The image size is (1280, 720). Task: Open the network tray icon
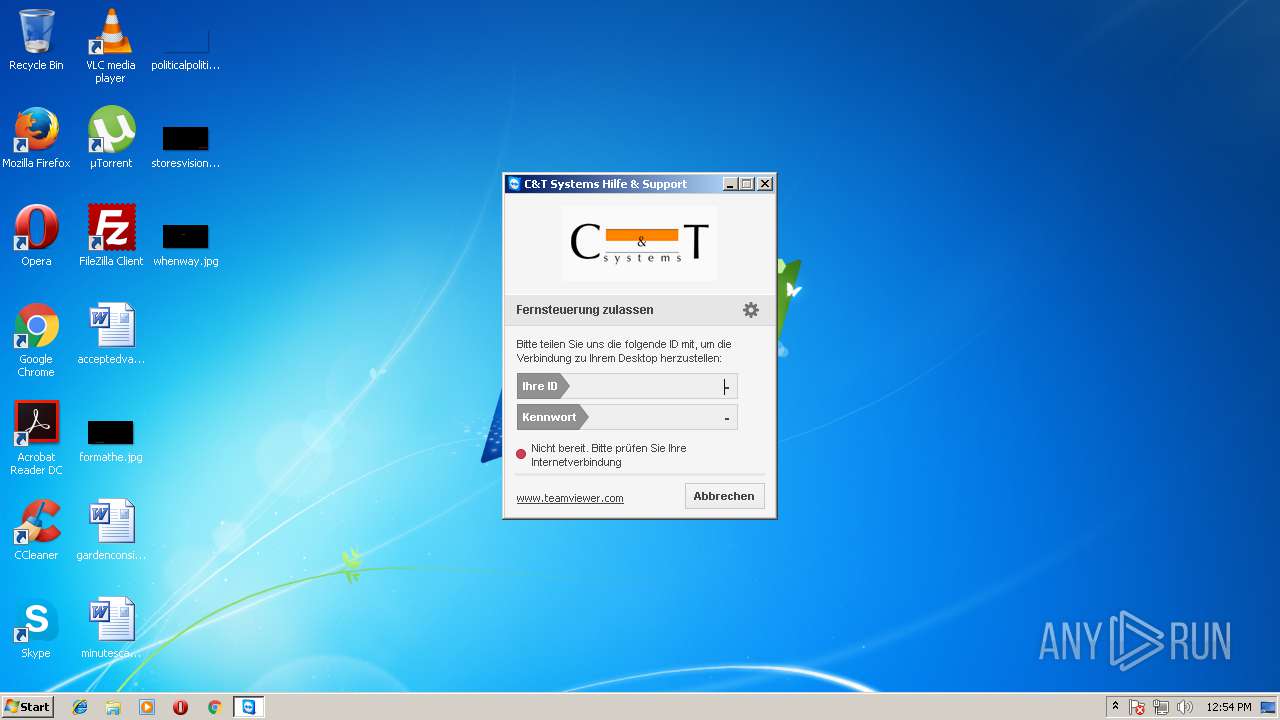[1161, 707]
